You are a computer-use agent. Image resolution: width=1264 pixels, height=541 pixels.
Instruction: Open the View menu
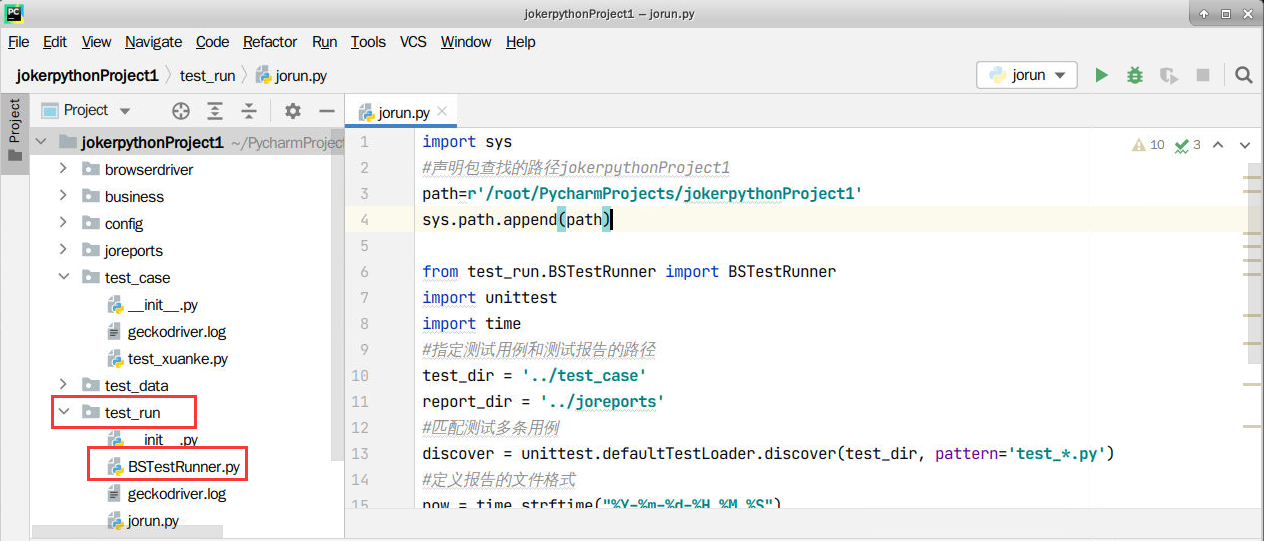[x=96, y=42]
